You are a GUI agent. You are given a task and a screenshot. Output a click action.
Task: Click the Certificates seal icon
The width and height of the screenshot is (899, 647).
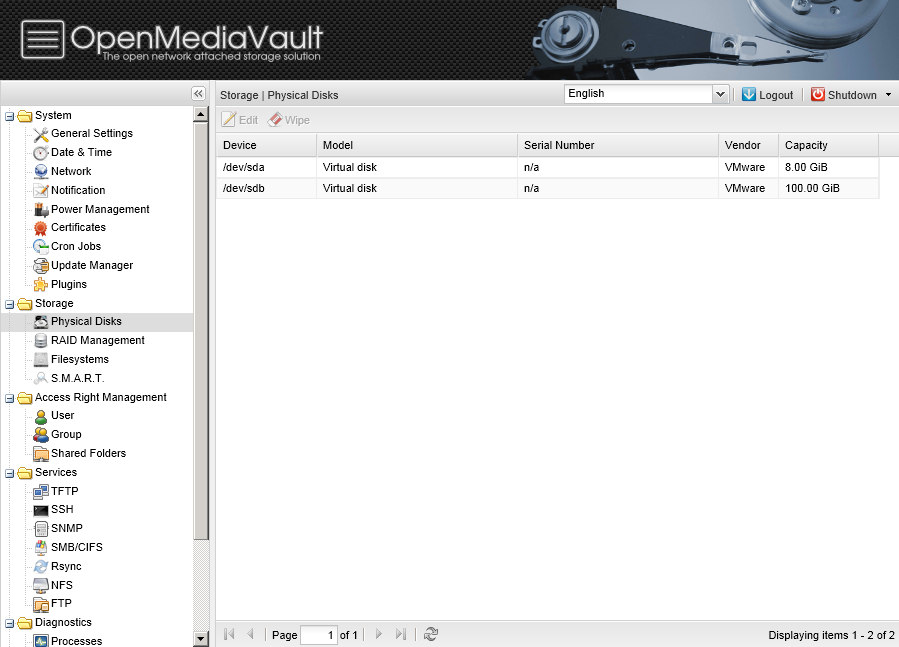pyautogui.click(x=41, y=228)
